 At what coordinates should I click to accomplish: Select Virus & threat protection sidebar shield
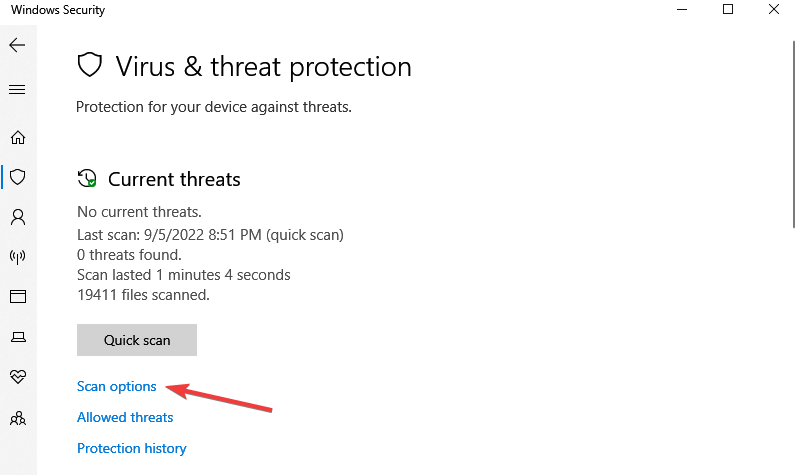click(x=18, y=177)
